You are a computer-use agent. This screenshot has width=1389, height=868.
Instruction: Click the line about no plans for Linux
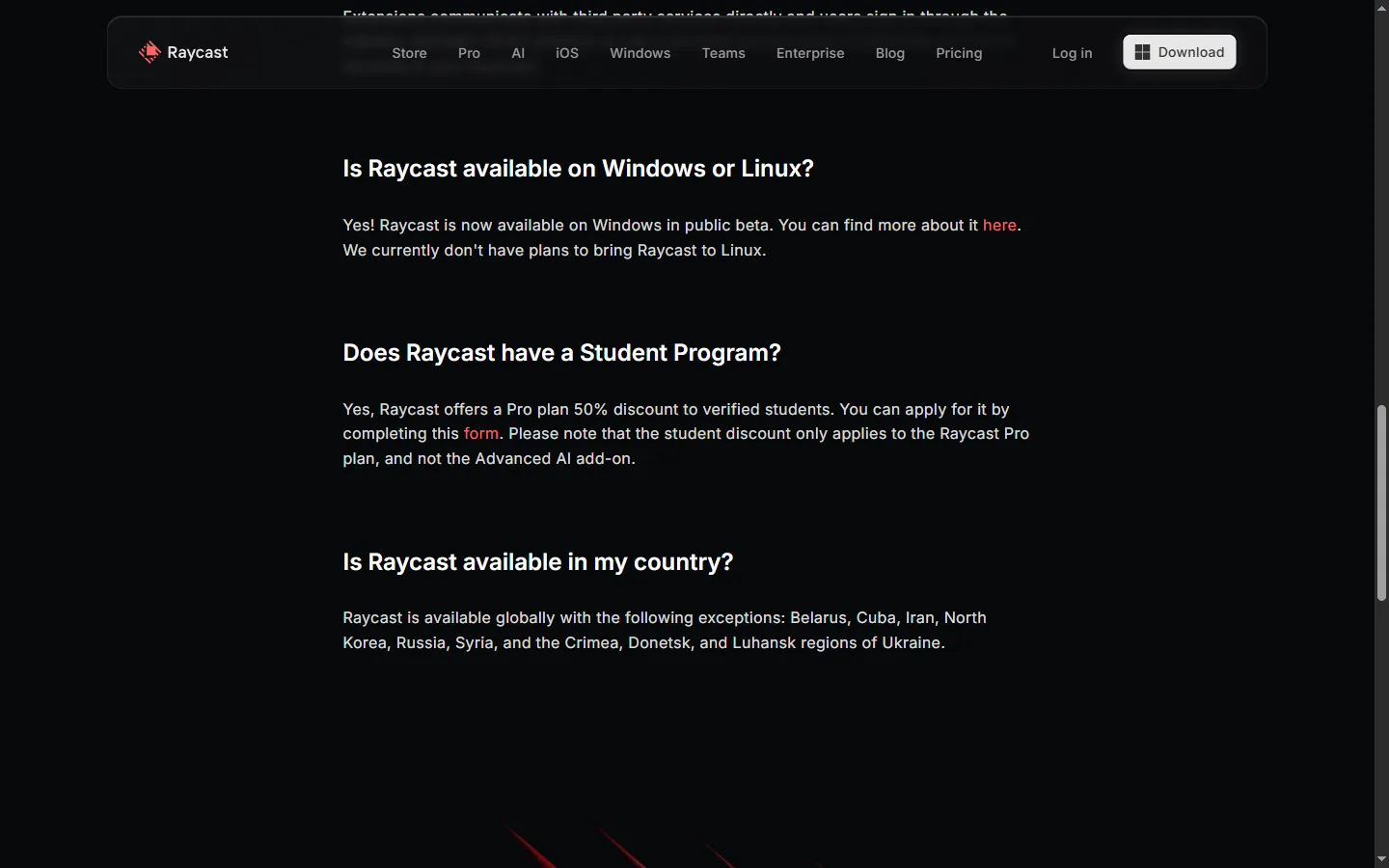555,250
